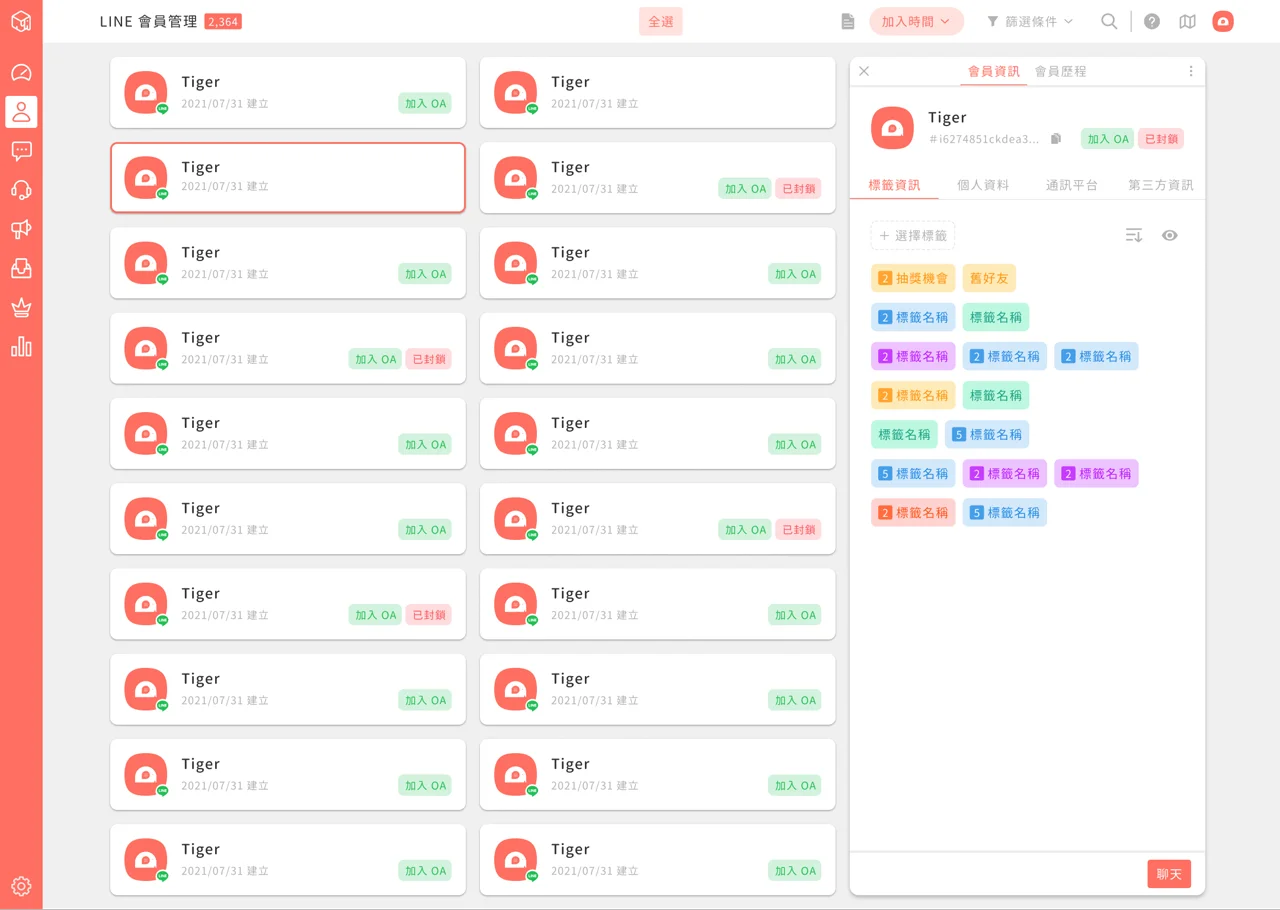The width and height of the screenshot is (1280, 910).
Task: Toggle tag visibility with the eye icon
Action: coord(1169,235)
